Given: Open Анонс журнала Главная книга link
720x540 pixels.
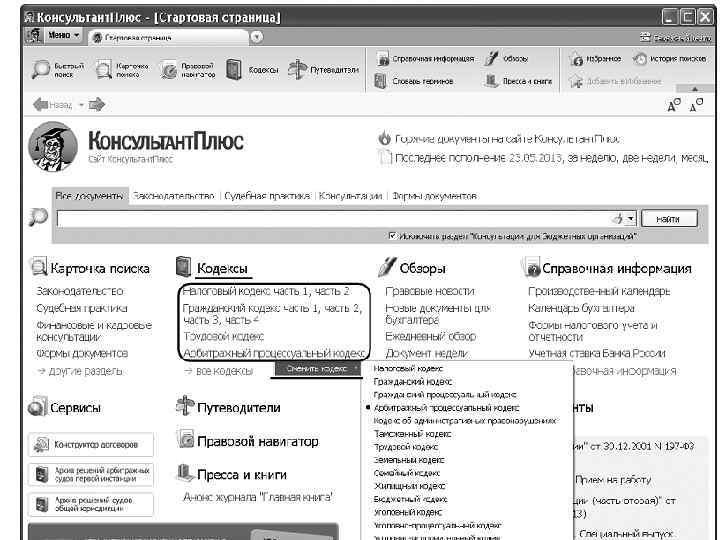Looking at the screenshot, I should point(258,497).
